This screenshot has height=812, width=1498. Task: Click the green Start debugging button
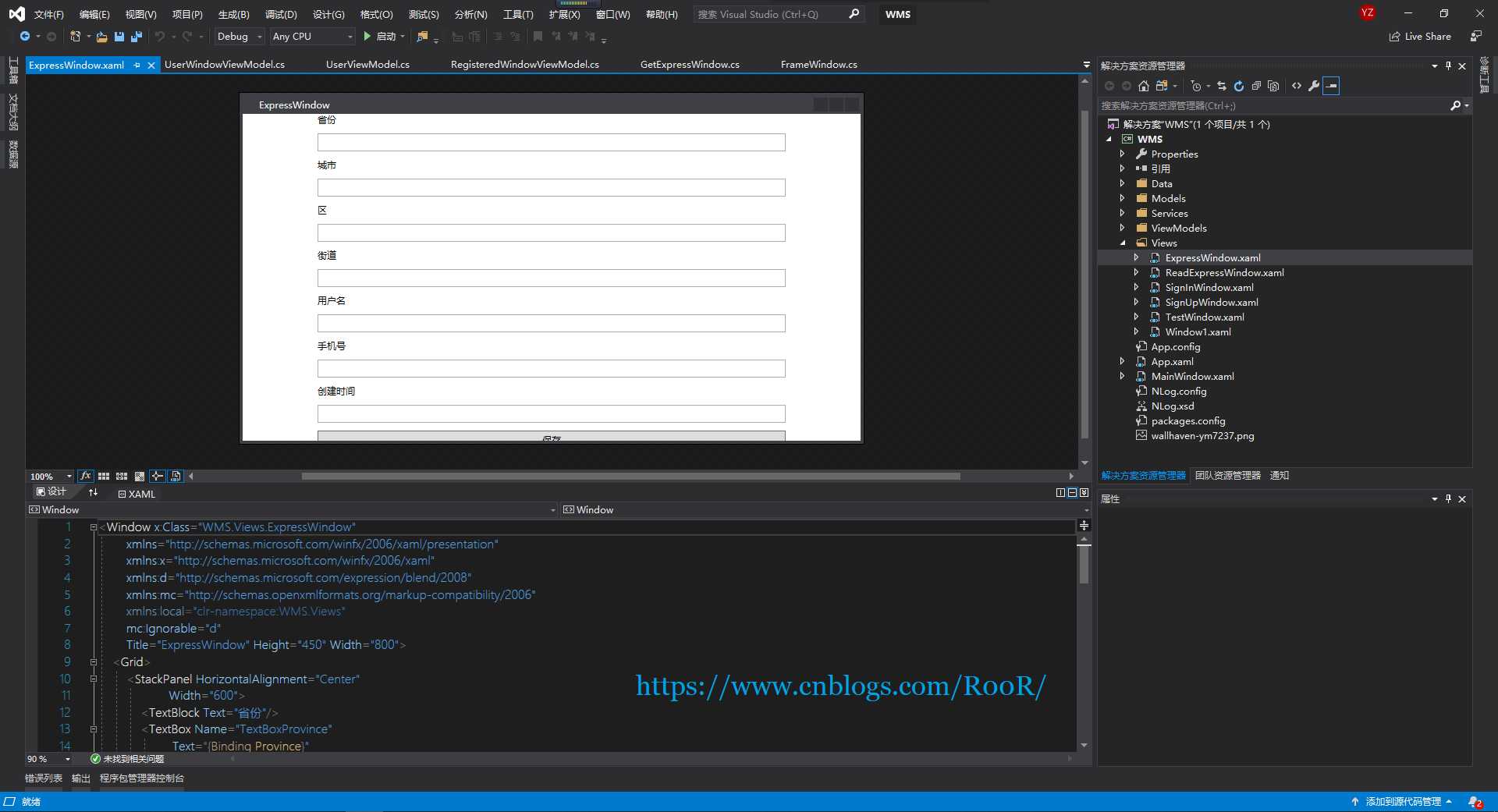tap(367, 37)
